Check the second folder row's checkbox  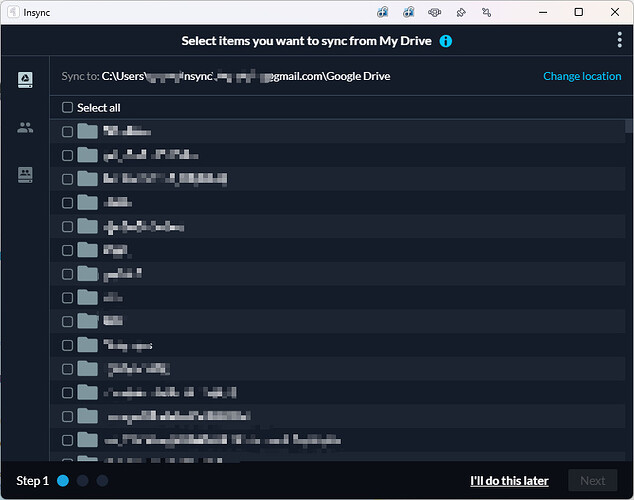coord(67,155)
